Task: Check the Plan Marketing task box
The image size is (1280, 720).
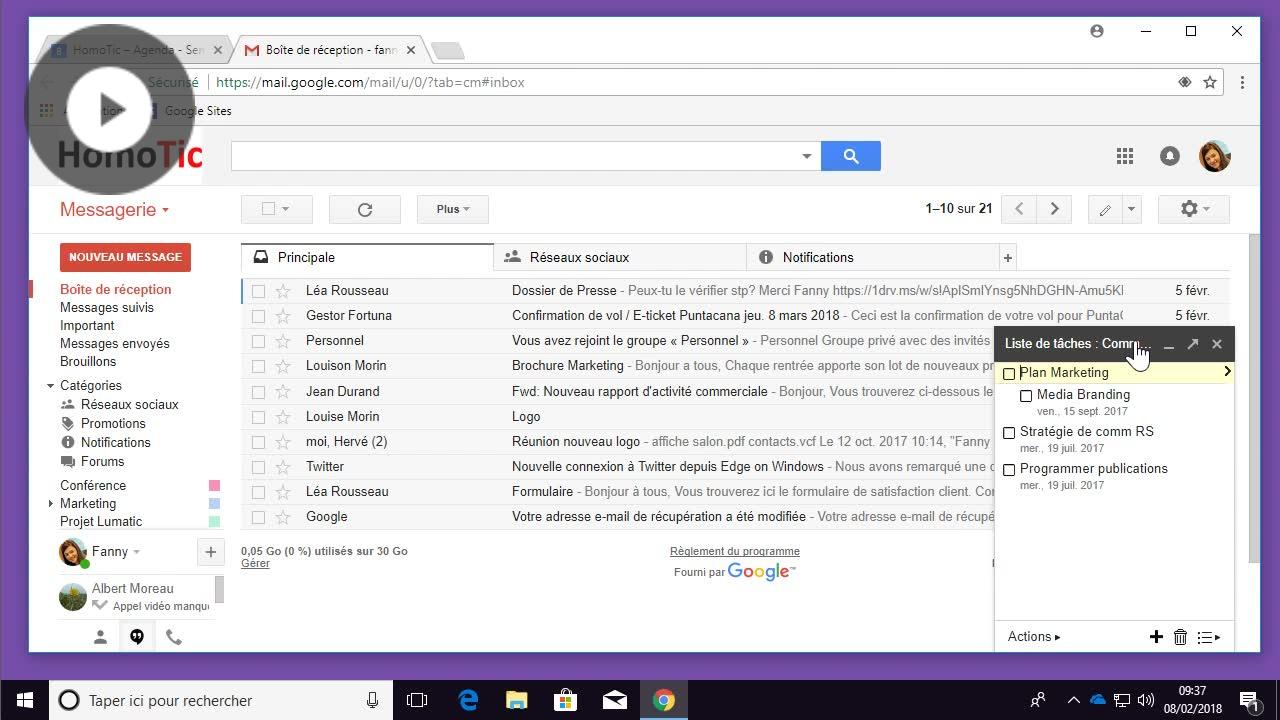Action: coord(1009,373)
